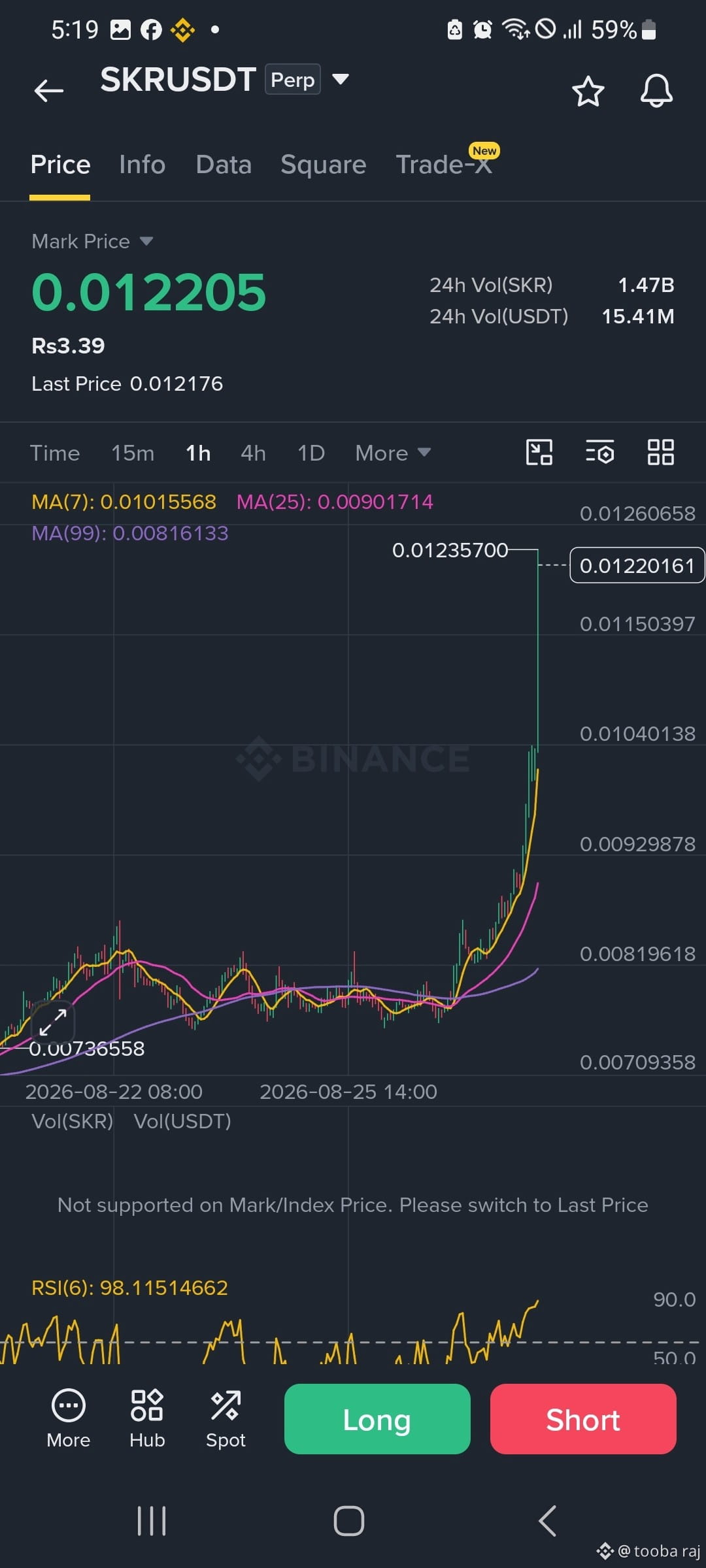The height and width of the screenshot is (1568, 706).
Task: Tap the Wi-Fi status icon
Action: tap(516, 29)
